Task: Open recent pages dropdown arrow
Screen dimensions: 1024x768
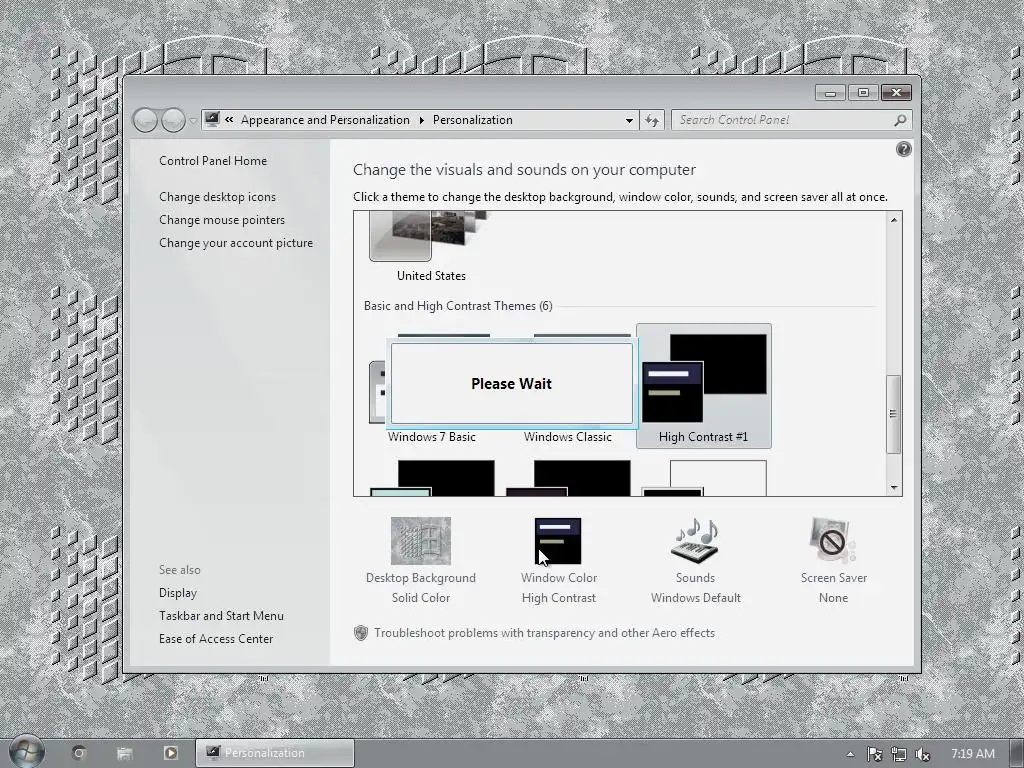Action: 193,121
